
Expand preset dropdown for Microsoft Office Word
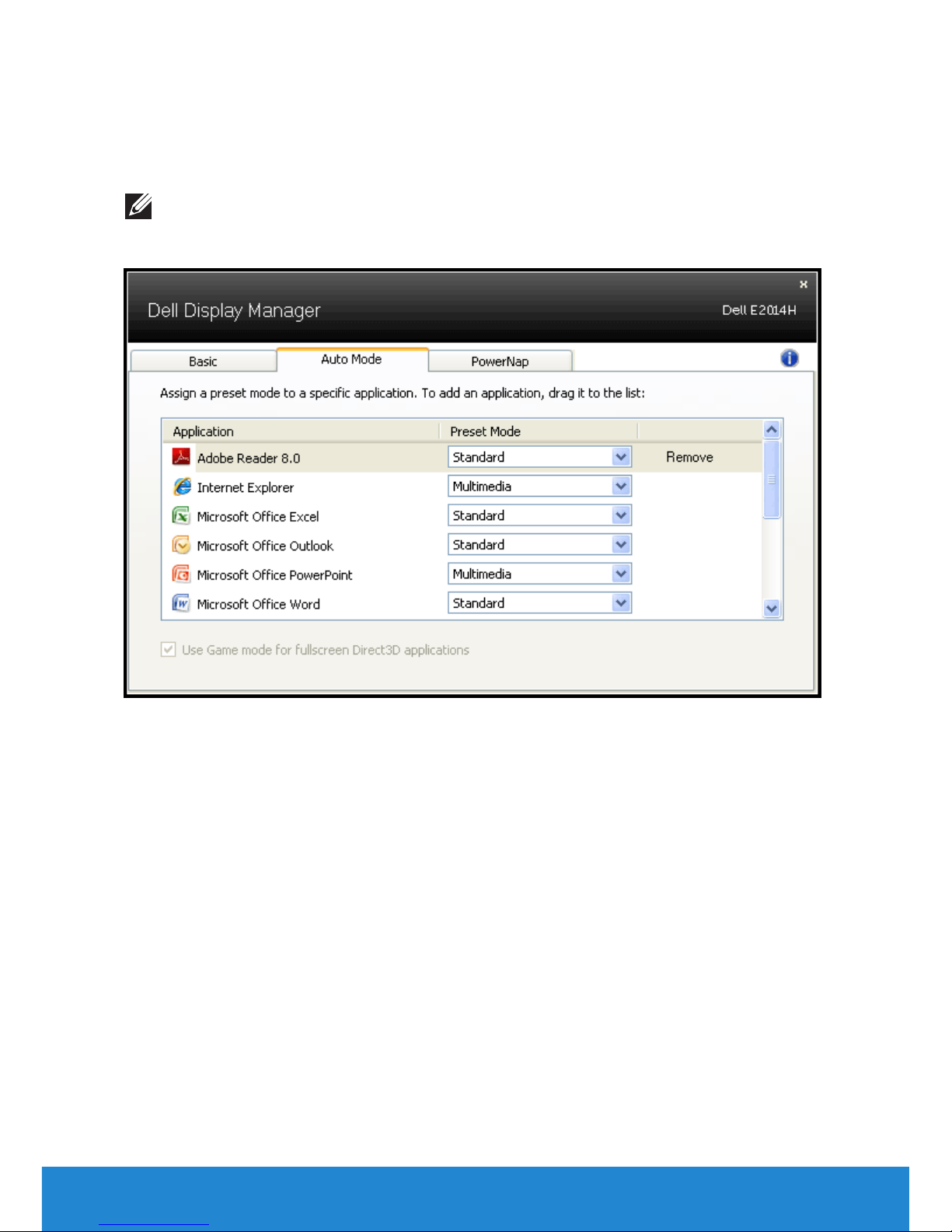tap(620, 603)
